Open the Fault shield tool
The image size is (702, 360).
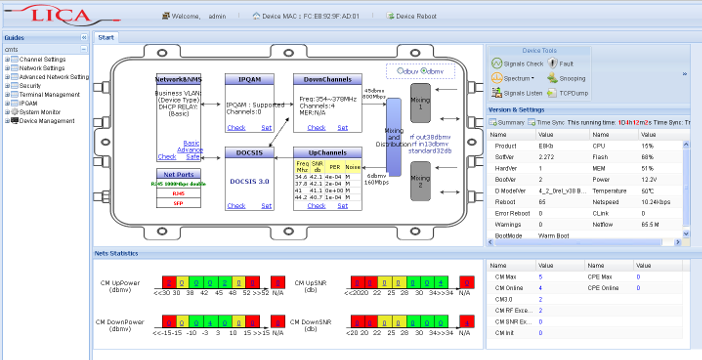tap(561, 64)
